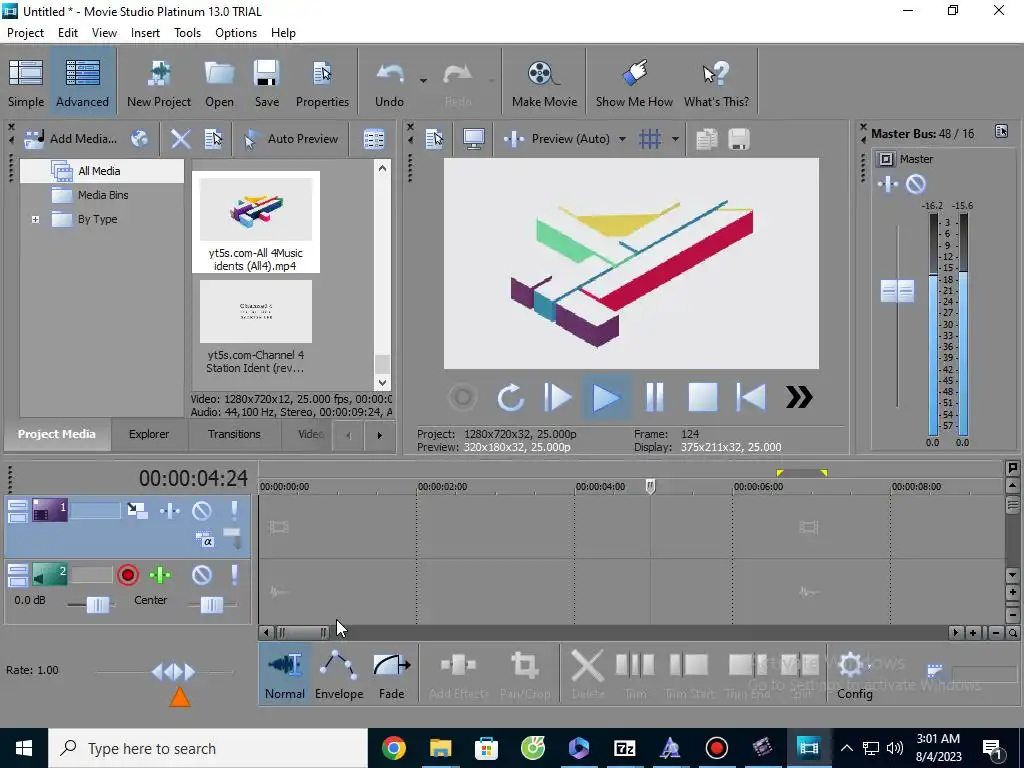Open Project menu
Viewport: 1024px width, 768px height.
(x=25, y=33)
